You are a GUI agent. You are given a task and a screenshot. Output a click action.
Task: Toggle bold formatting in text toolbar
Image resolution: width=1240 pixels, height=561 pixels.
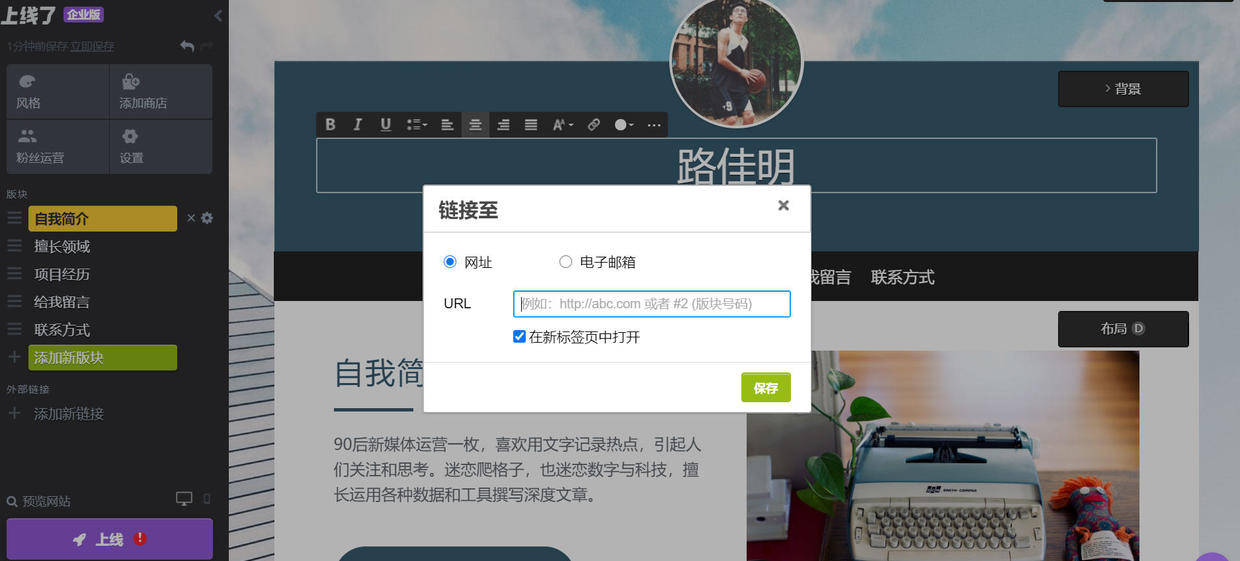tap(331, 125)
